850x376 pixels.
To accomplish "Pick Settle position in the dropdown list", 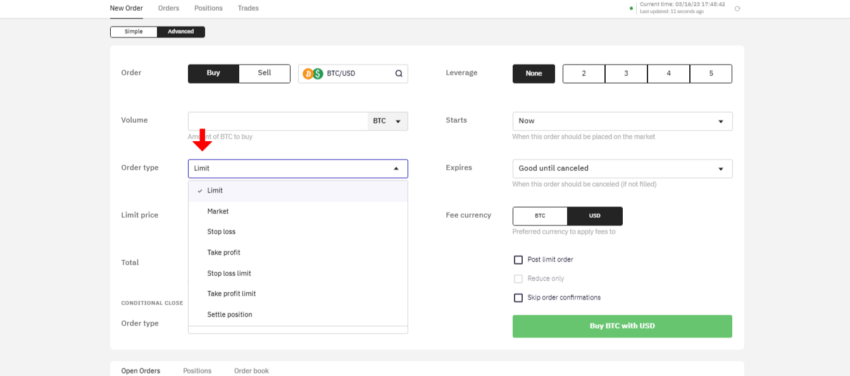I will coord(298,314).
